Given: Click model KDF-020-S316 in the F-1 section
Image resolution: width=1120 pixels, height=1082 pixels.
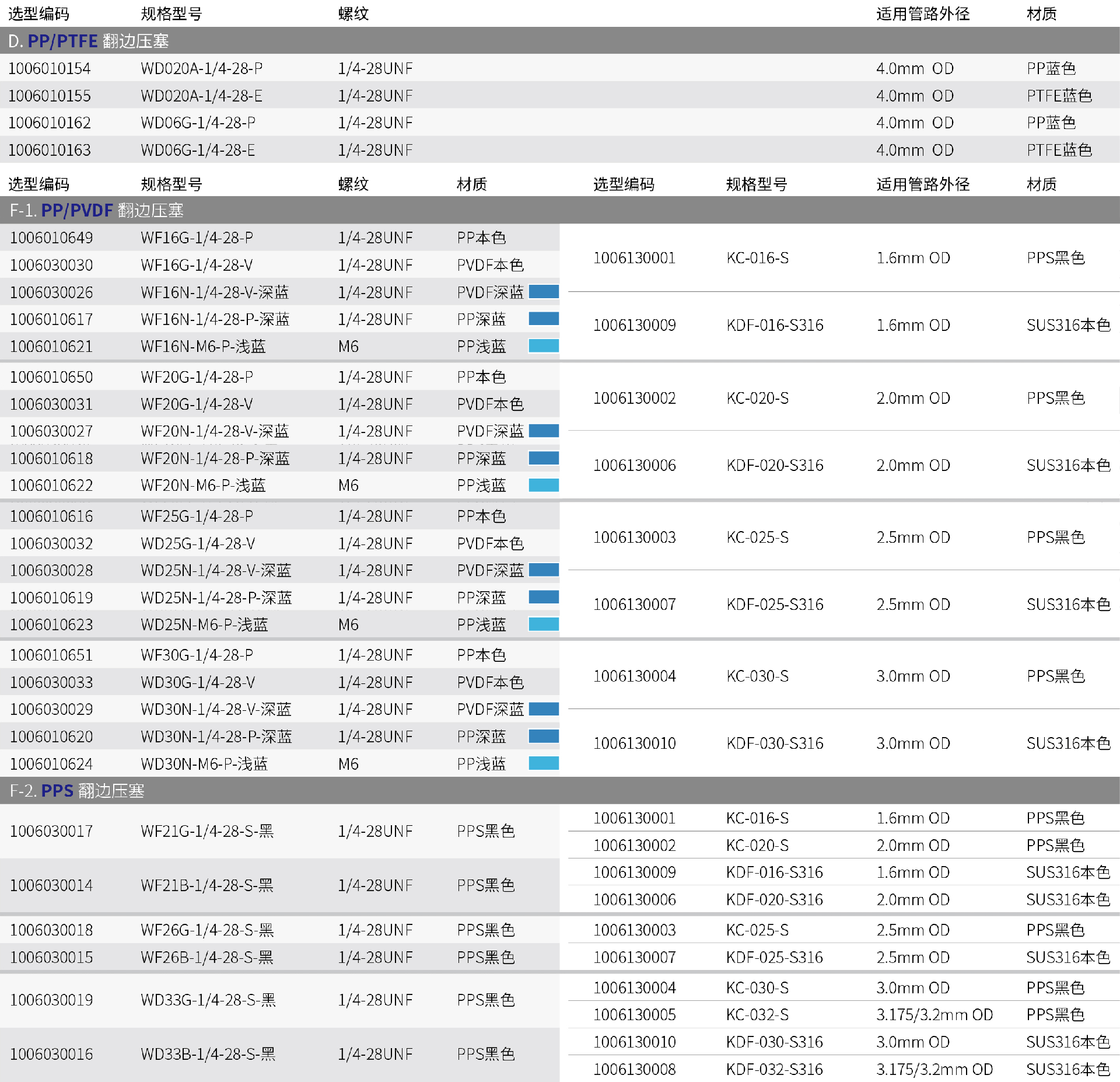Looking at the screenshot, I should pyautogui.click(x=775, y=465).
